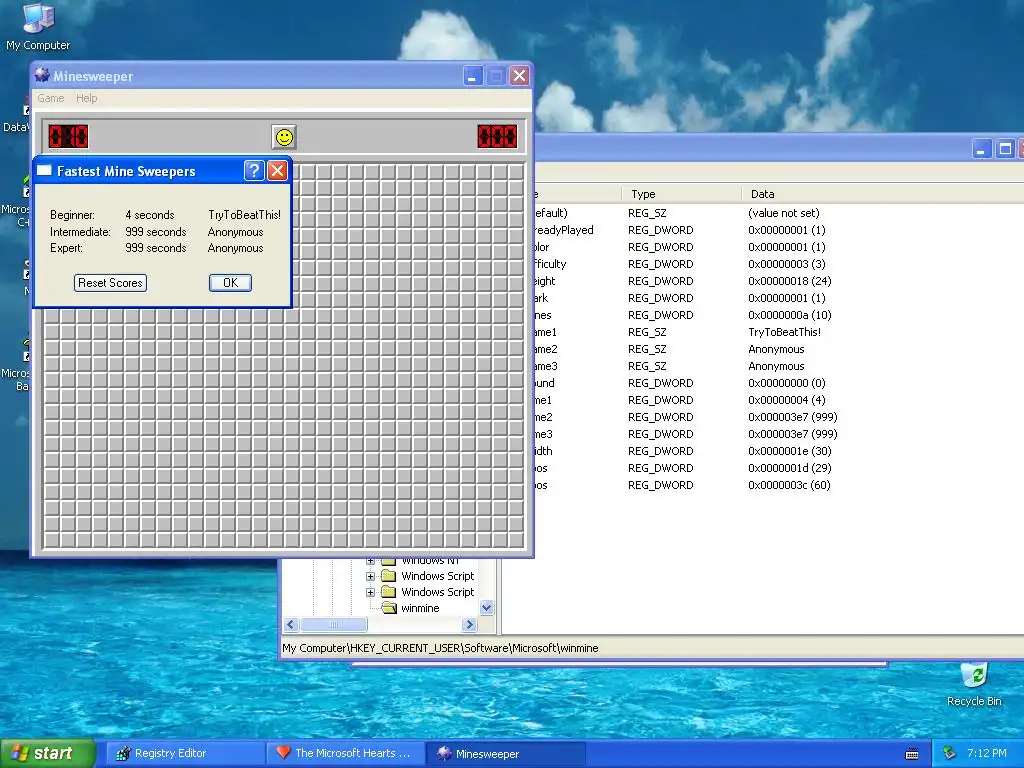Screen dimensions: 1024x768
Task: Click the Start button
Action: click(48, 753)
